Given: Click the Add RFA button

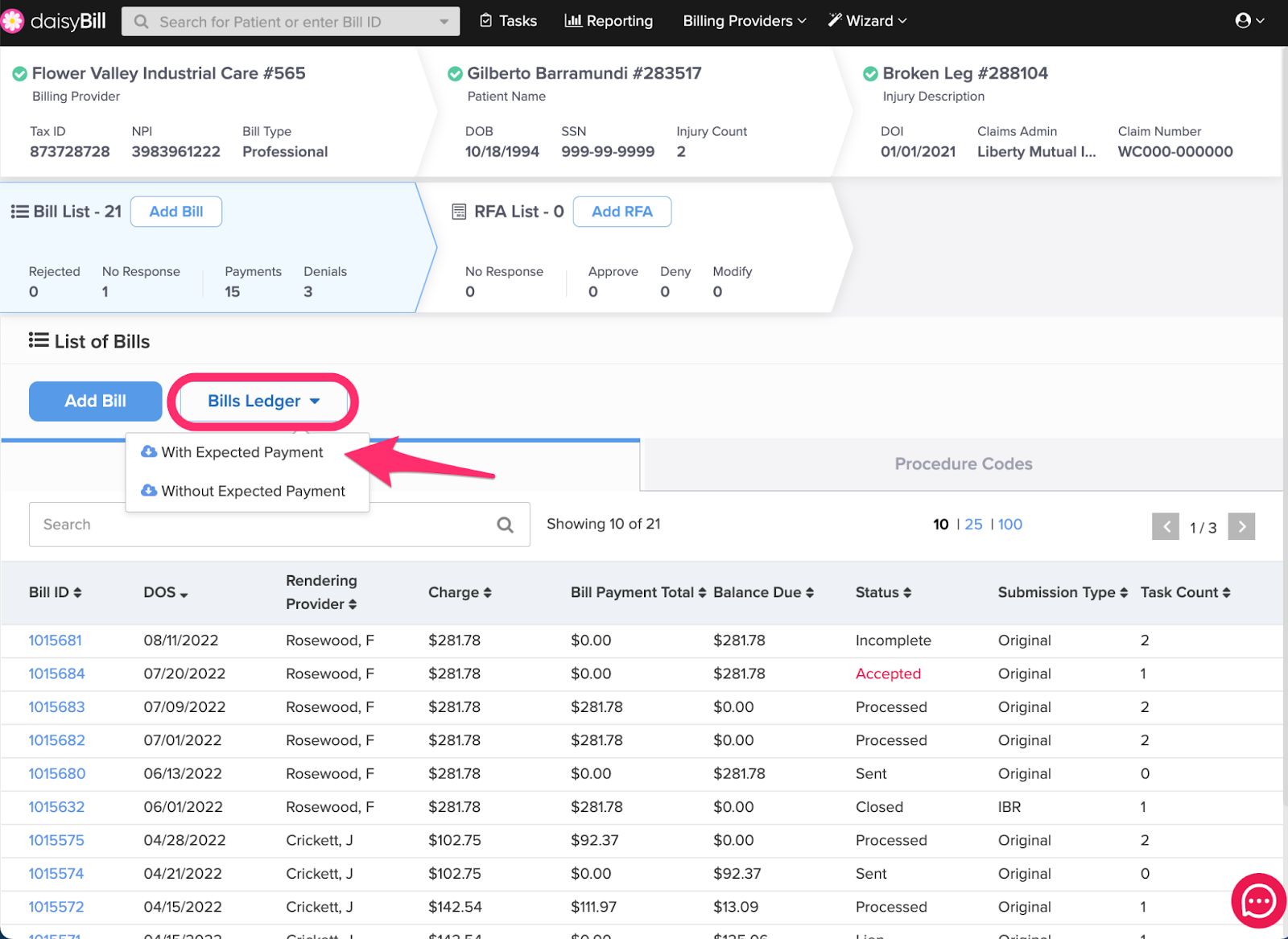Looking at the screenshot, I should pyautogui.click(x=621, y=212).
